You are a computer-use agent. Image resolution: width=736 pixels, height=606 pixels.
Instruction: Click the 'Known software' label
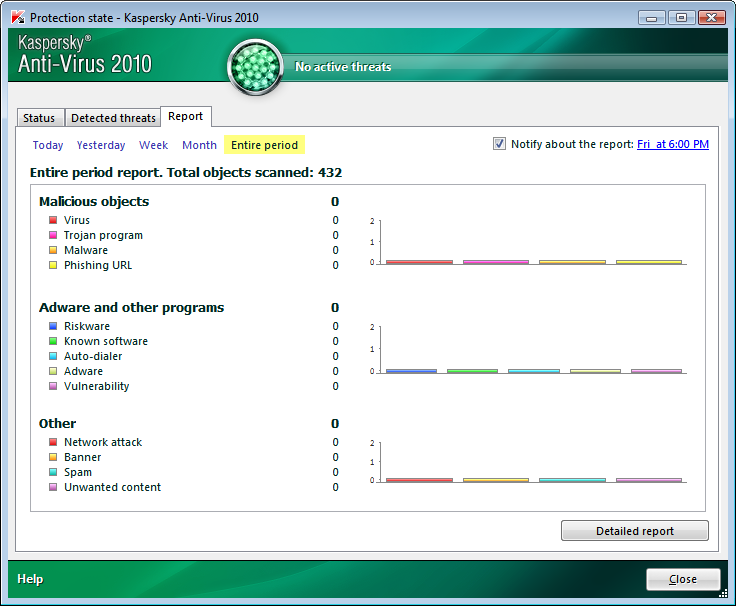click(106, 341)
